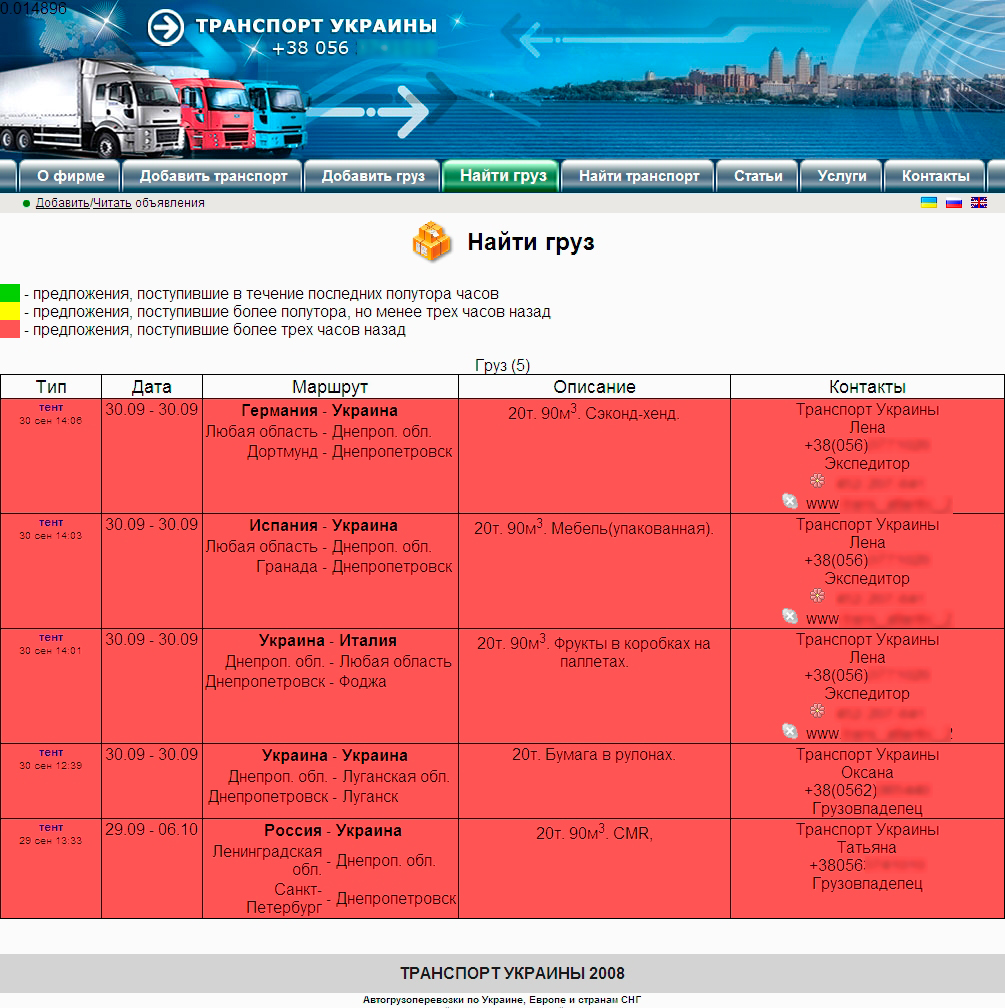This screenshot has height=1008, width=1005.
Task: Click the Транспорт Украины header title
Action: pyautogui.click(x=316, y=26)
